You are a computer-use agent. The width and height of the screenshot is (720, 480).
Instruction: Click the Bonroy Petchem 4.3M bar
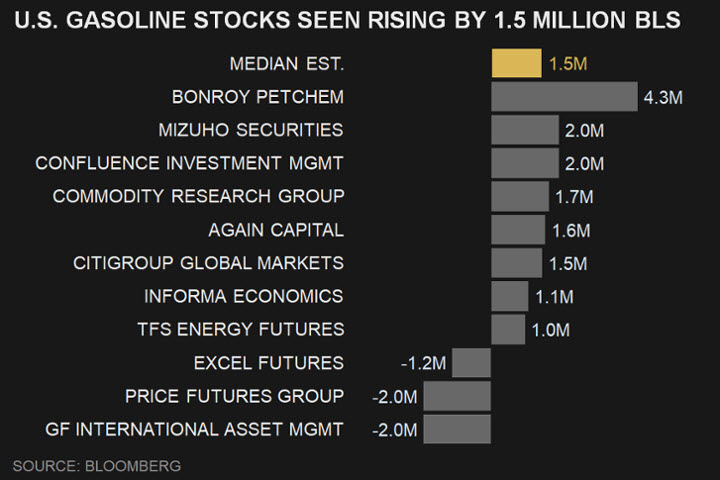click(x=564, y=97)
